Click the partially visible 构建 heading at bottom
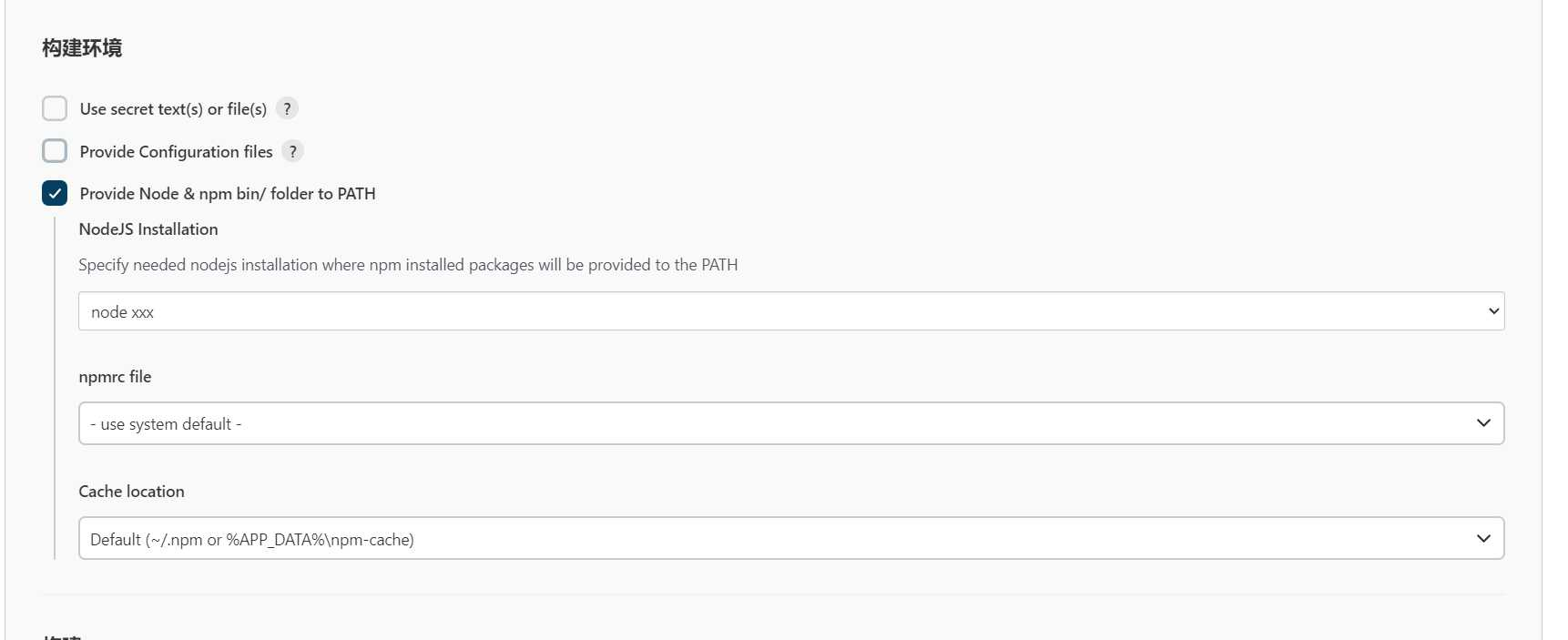The height and width of the screenshot is (640, 1568). 62,636
